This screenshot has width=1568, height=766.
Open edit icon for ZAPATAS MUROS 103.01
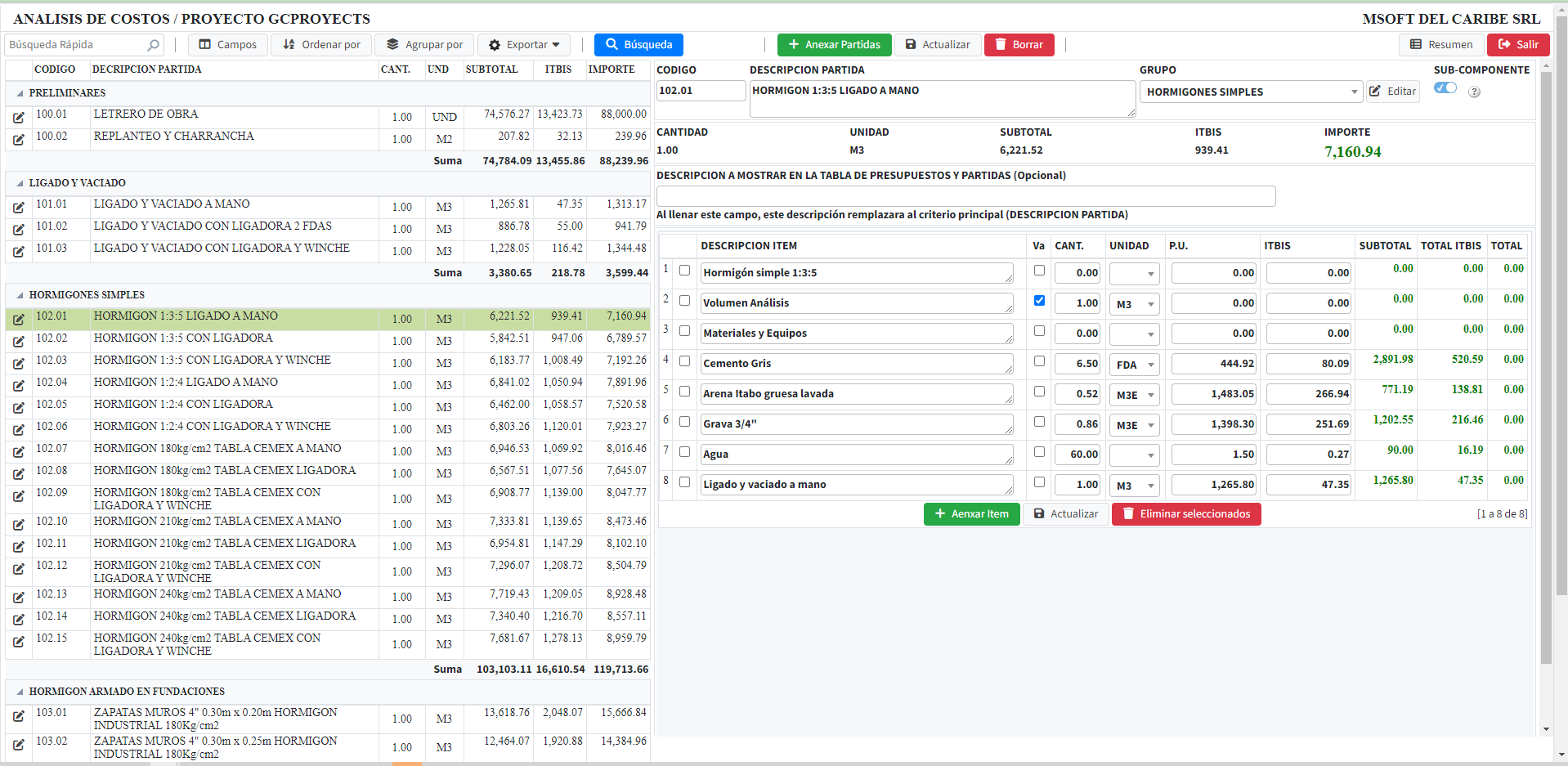(x=18, y=717)
